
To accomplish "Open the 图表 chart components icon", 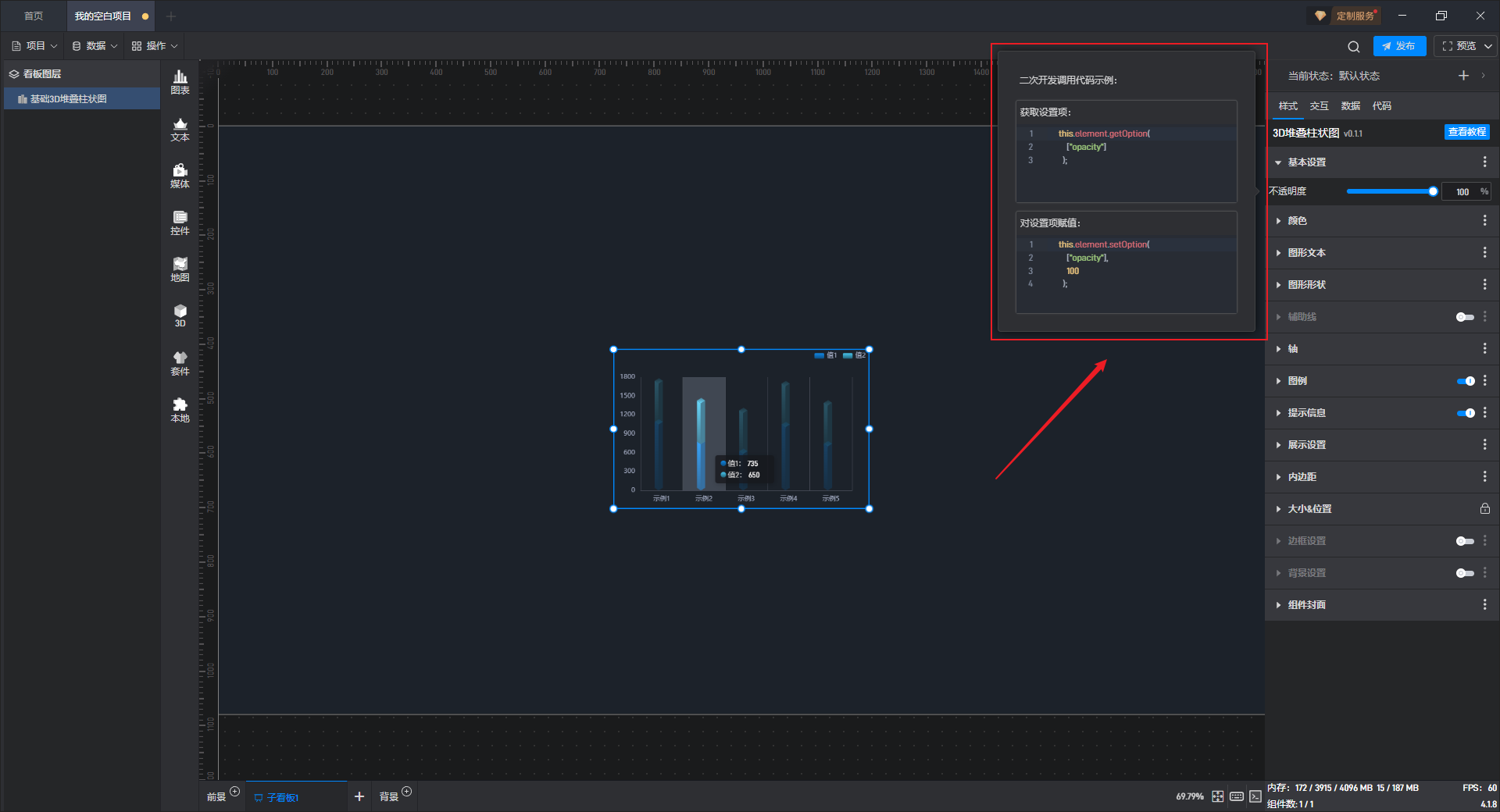I will [180, 82].
